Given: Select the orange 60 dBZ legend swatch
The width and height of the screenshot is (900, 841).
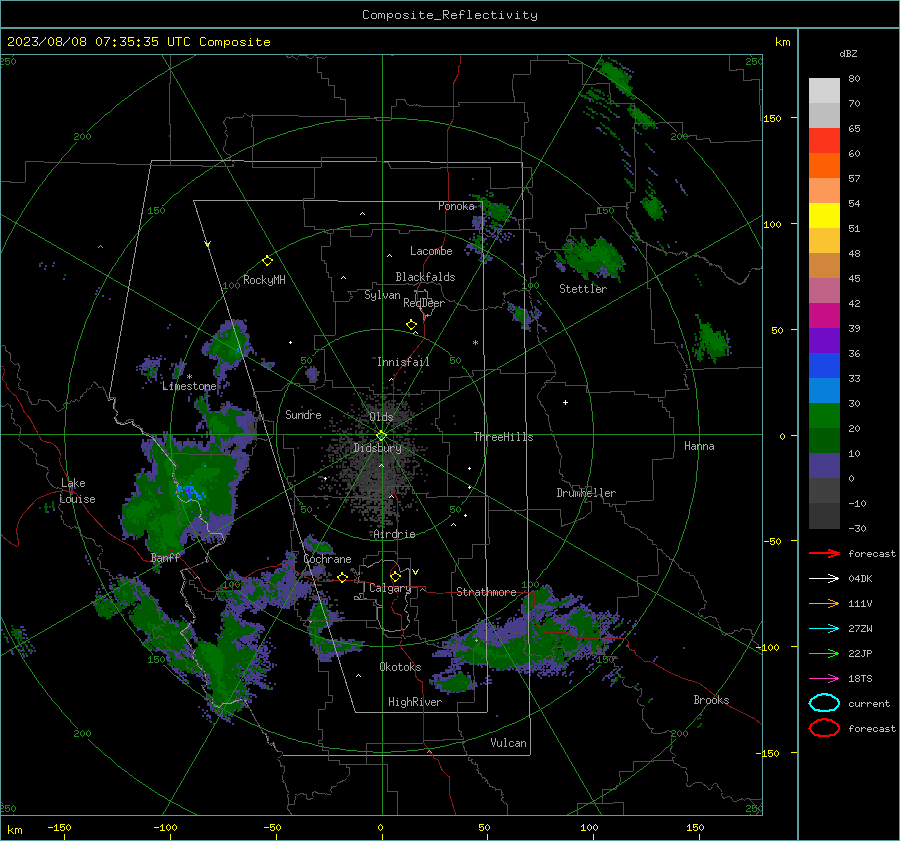Looking at the screenshot, I should (824, 166).
